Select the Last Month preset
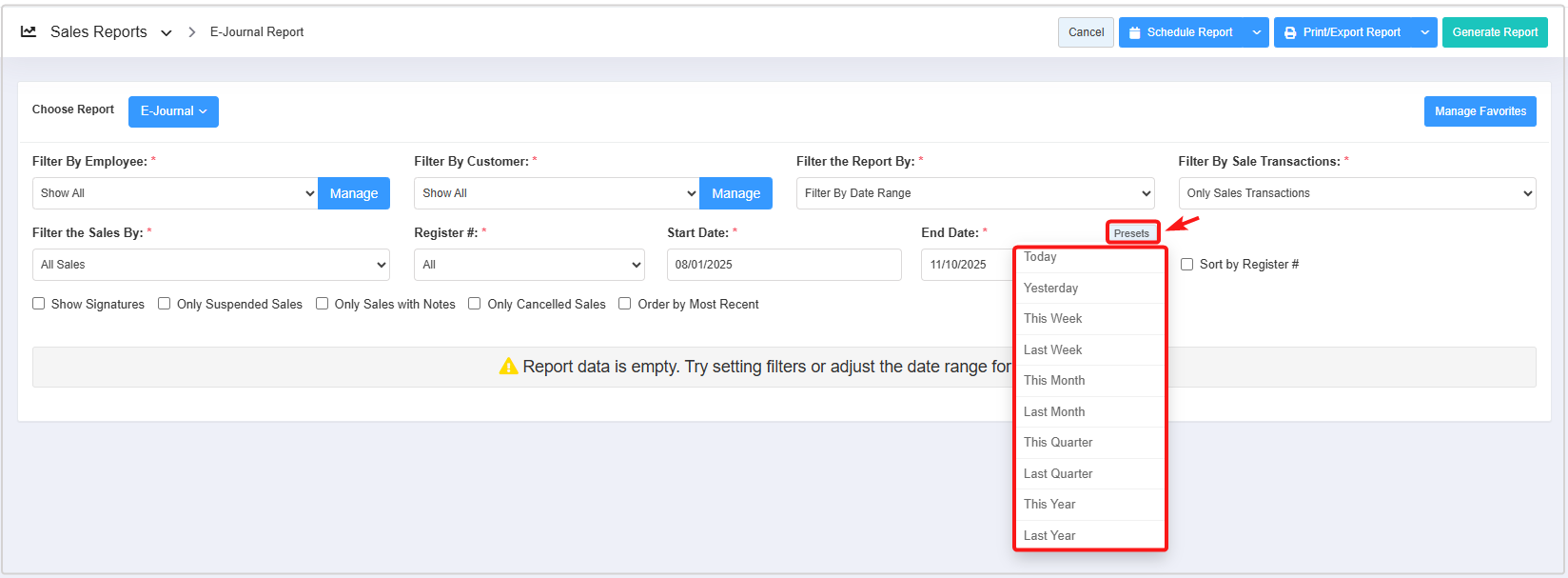The width and height of the screenshot is (1568, 578). click(1054, 411)
